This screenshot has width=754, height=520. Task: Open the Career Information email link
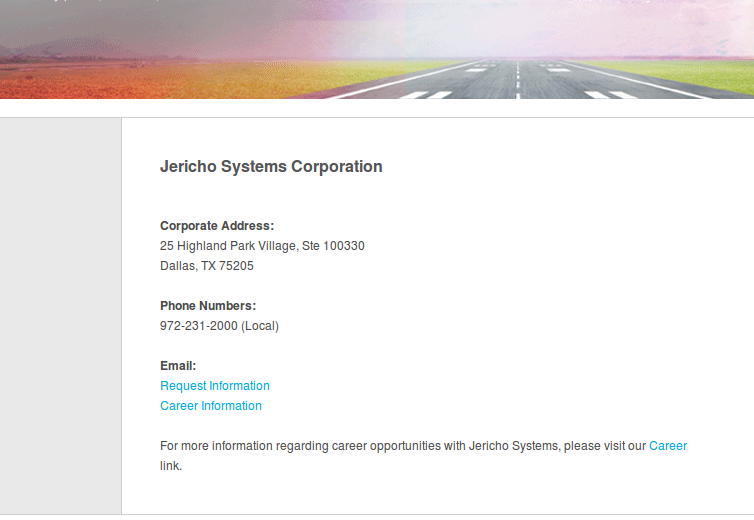coord(211,406)
